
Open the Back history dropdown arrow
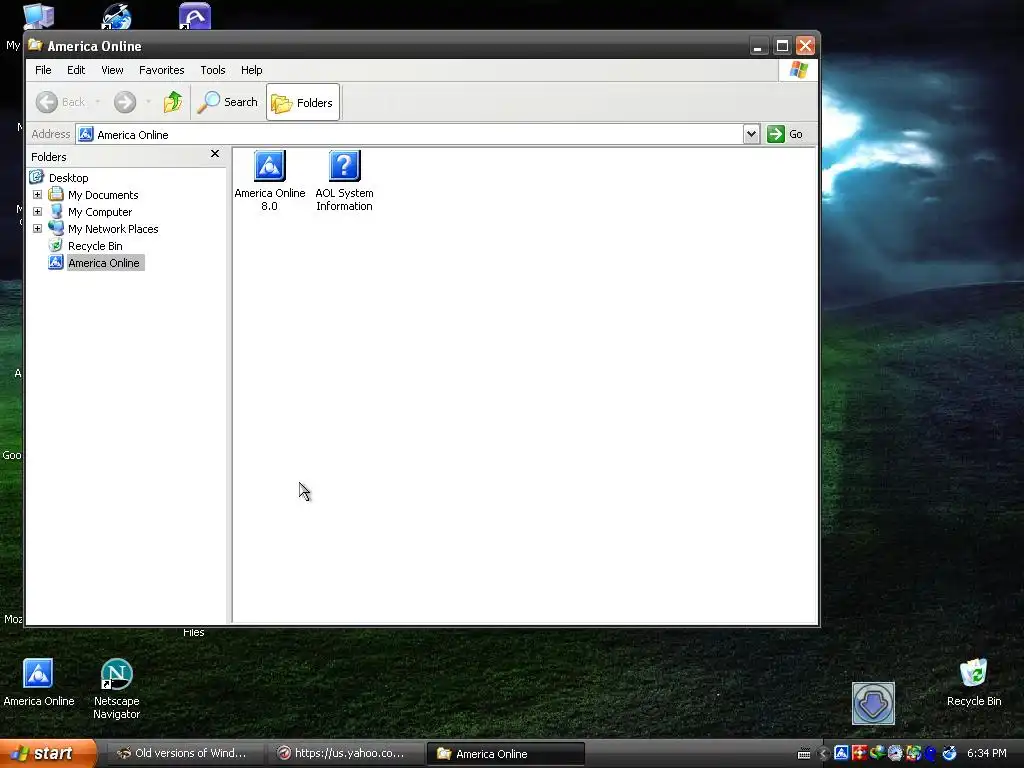(x=97, y=102)
